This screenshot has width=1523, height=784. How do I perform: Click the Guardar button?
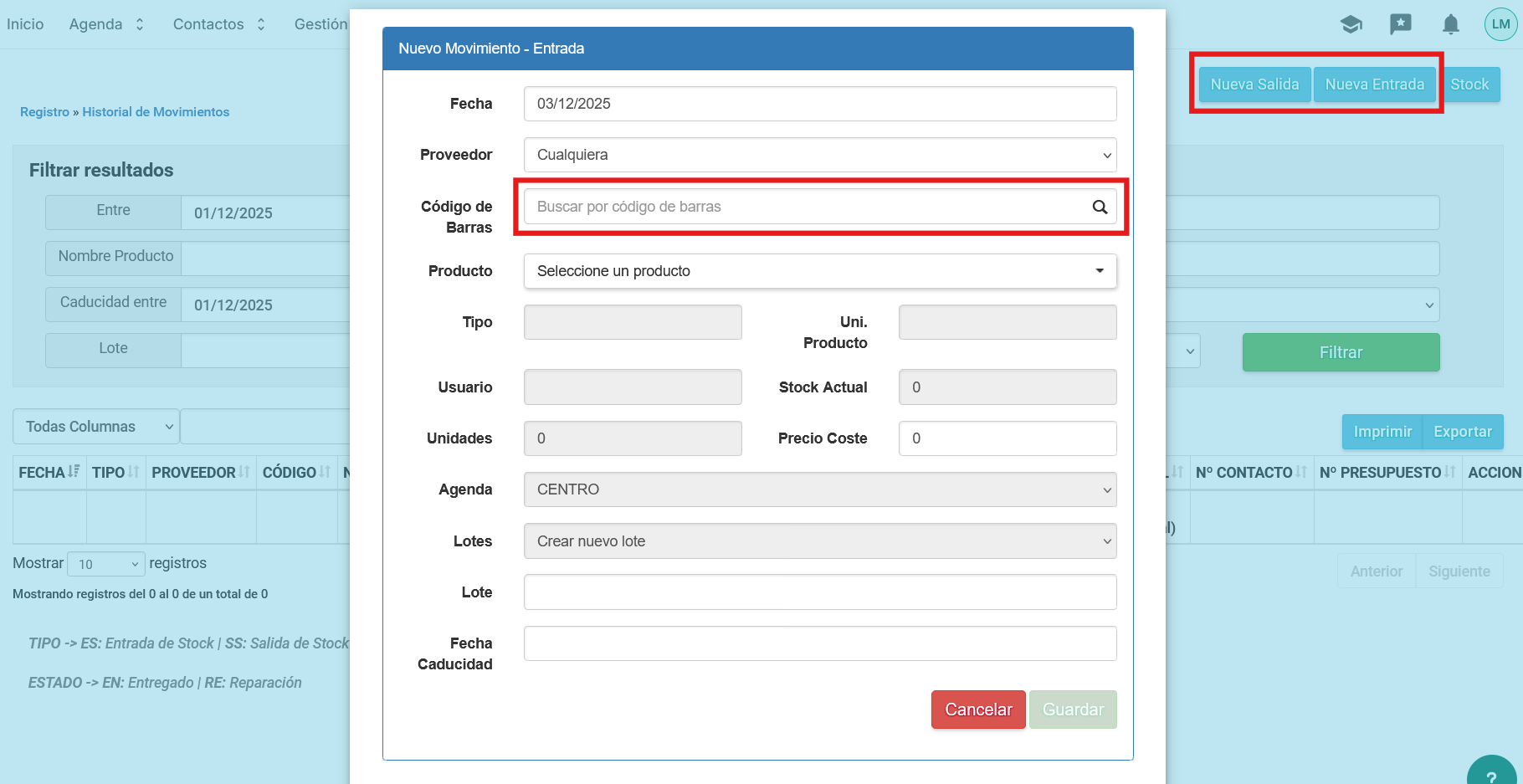(1072, 710)
